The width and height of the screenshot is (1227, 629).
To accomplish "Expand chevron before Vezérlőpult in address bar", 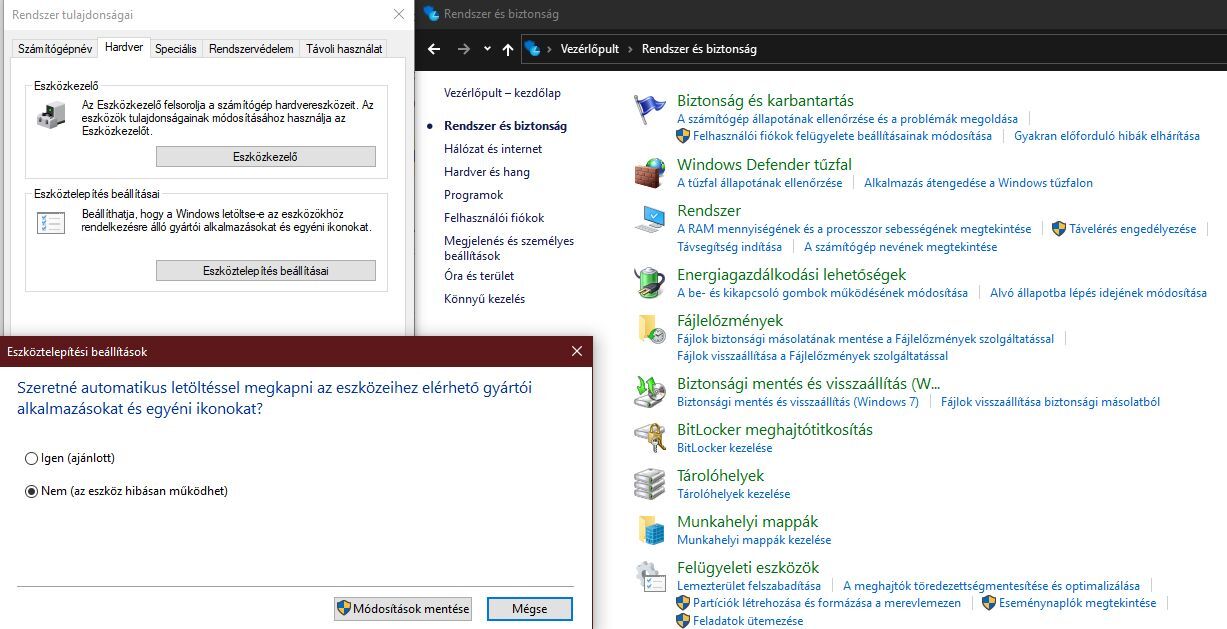I will [550, 49].
